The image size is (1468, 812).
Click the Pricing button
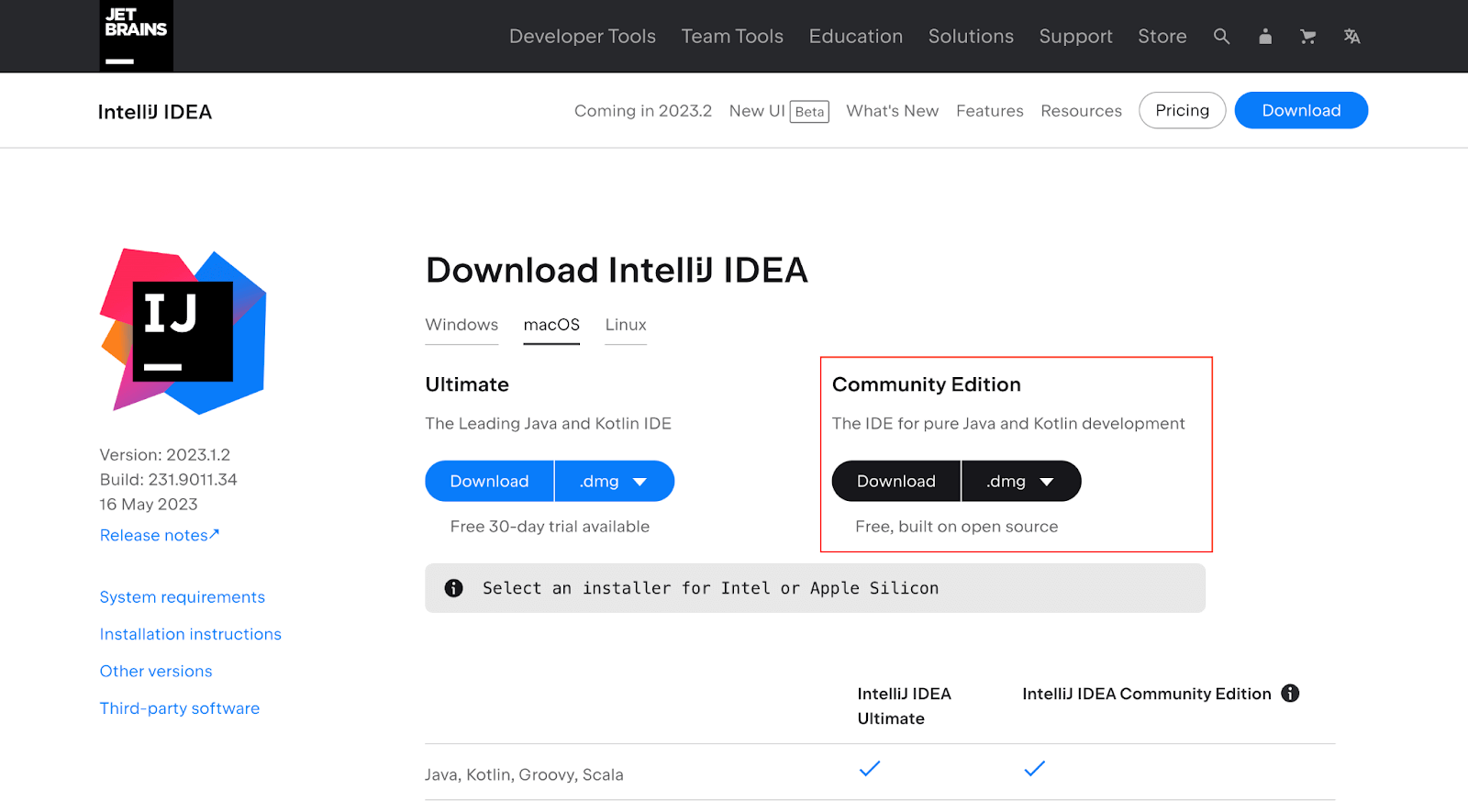coord(1182,110)
